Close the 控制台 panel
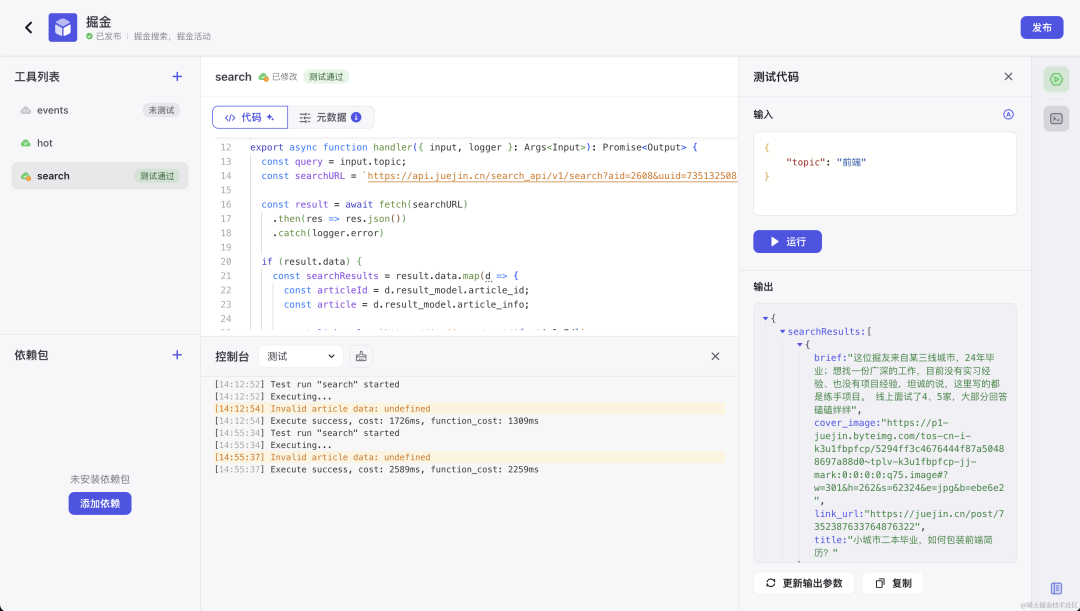Viewport: 1080px width, 611px height. tap(715, 356)
